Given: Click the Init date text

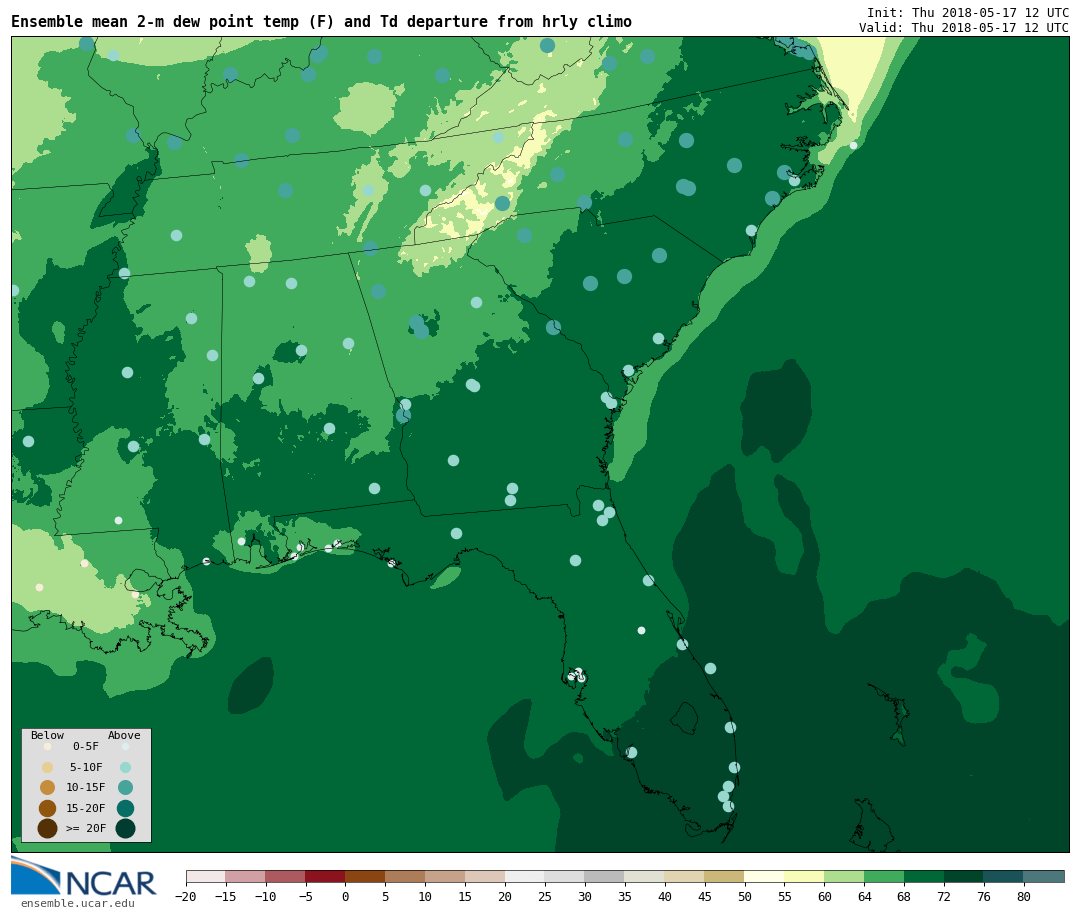Looking at the screenshot, I should 968,12.
